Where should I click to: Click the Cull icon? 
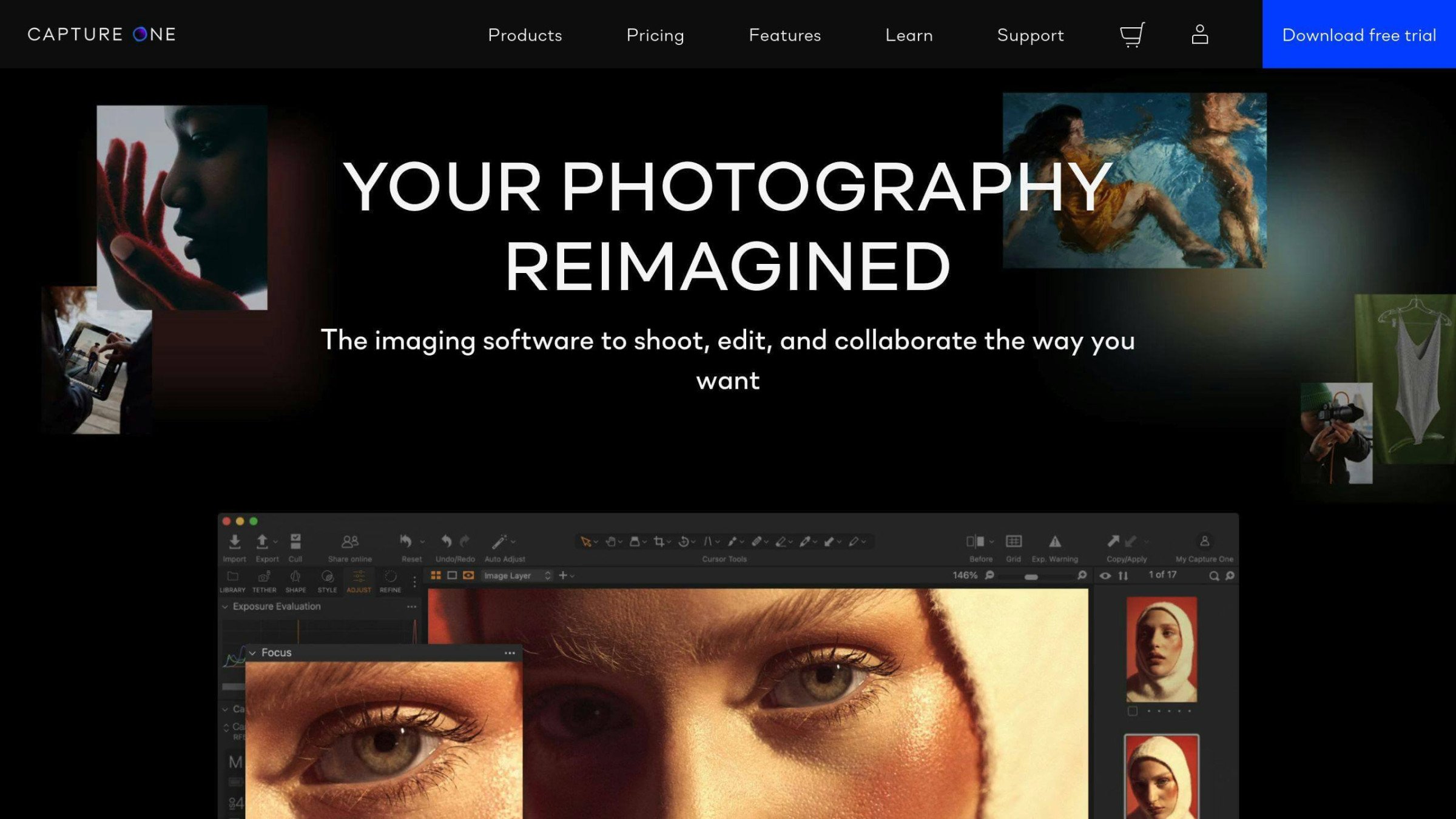[x=295, y=541]
